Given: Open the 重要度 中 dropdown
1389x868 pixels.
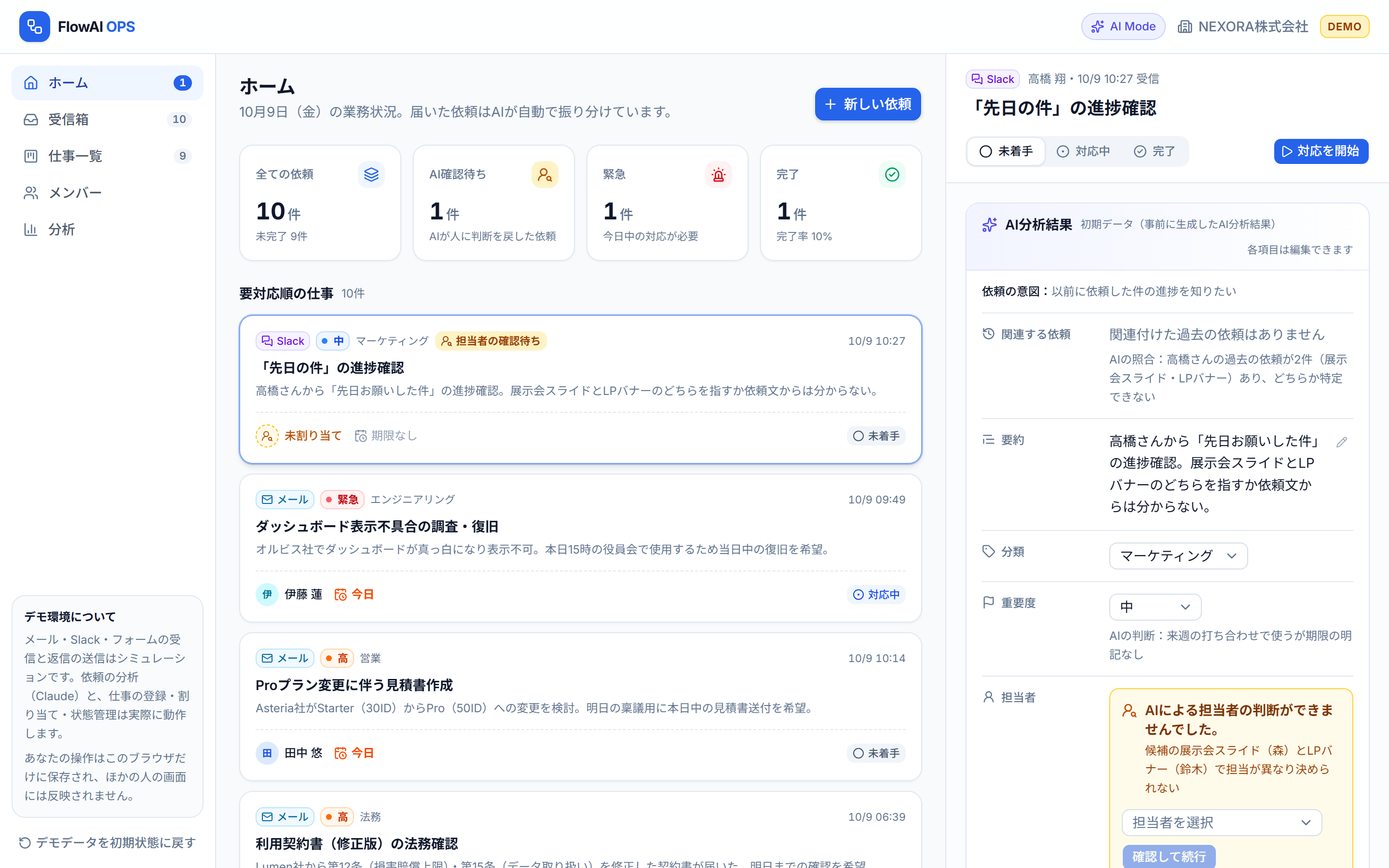Looking at the screenshot, I should [x=1155, y=607].
